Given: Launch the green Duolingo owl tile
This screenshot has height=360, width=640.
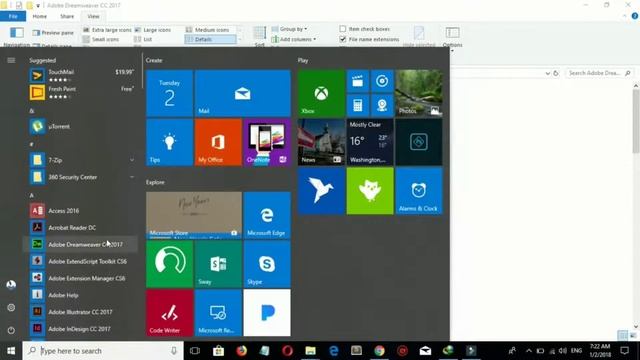Looking at the screenshot, I should (370, 191).
